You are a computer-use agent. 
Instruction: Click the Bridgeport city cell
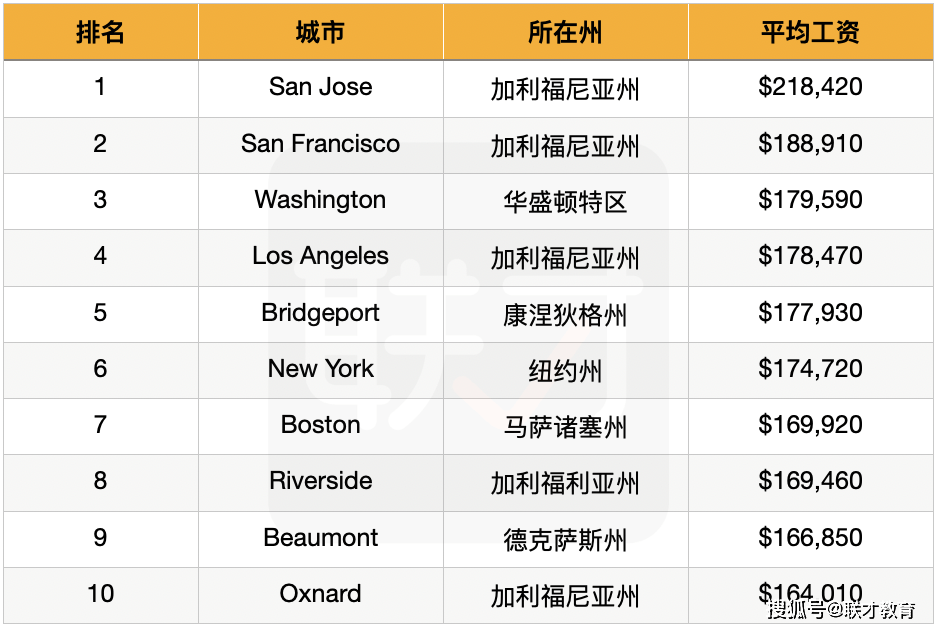pos(321,314)
